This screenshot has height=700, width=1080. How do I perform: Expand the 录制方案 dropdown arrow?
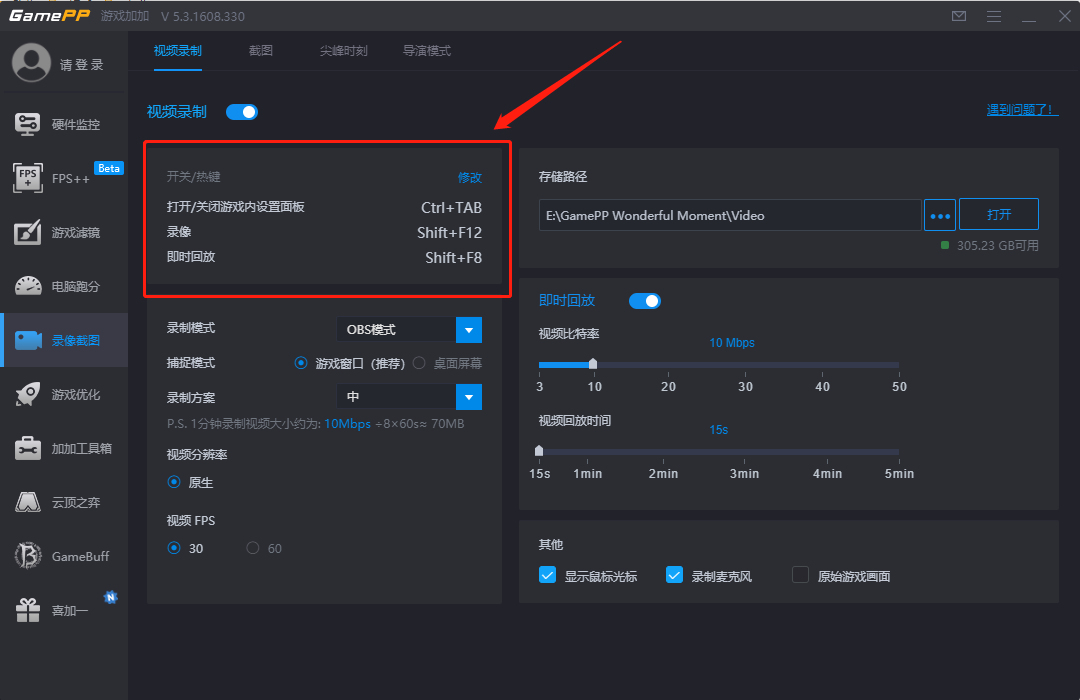click(x=469, y=397)
